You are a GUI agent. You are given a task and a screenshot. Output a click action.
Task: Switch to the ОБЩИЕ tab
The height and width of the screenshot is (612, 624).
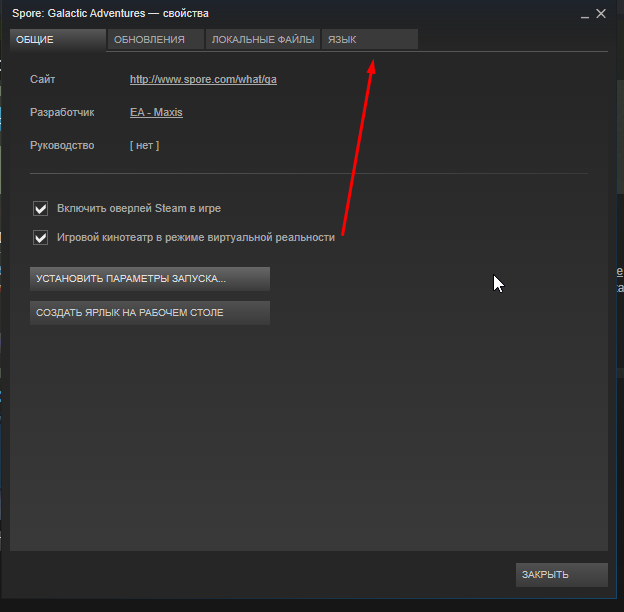(x=58, y=39)
